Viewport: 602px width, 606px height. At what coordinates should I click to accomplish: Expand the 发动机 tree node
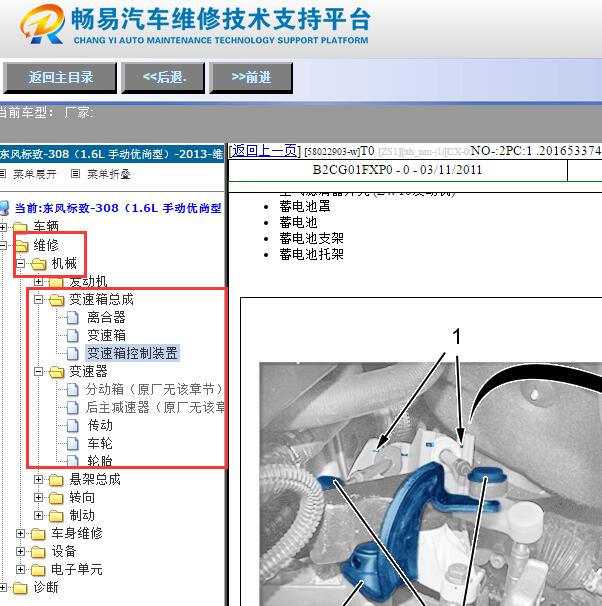[x=38, y=281]
